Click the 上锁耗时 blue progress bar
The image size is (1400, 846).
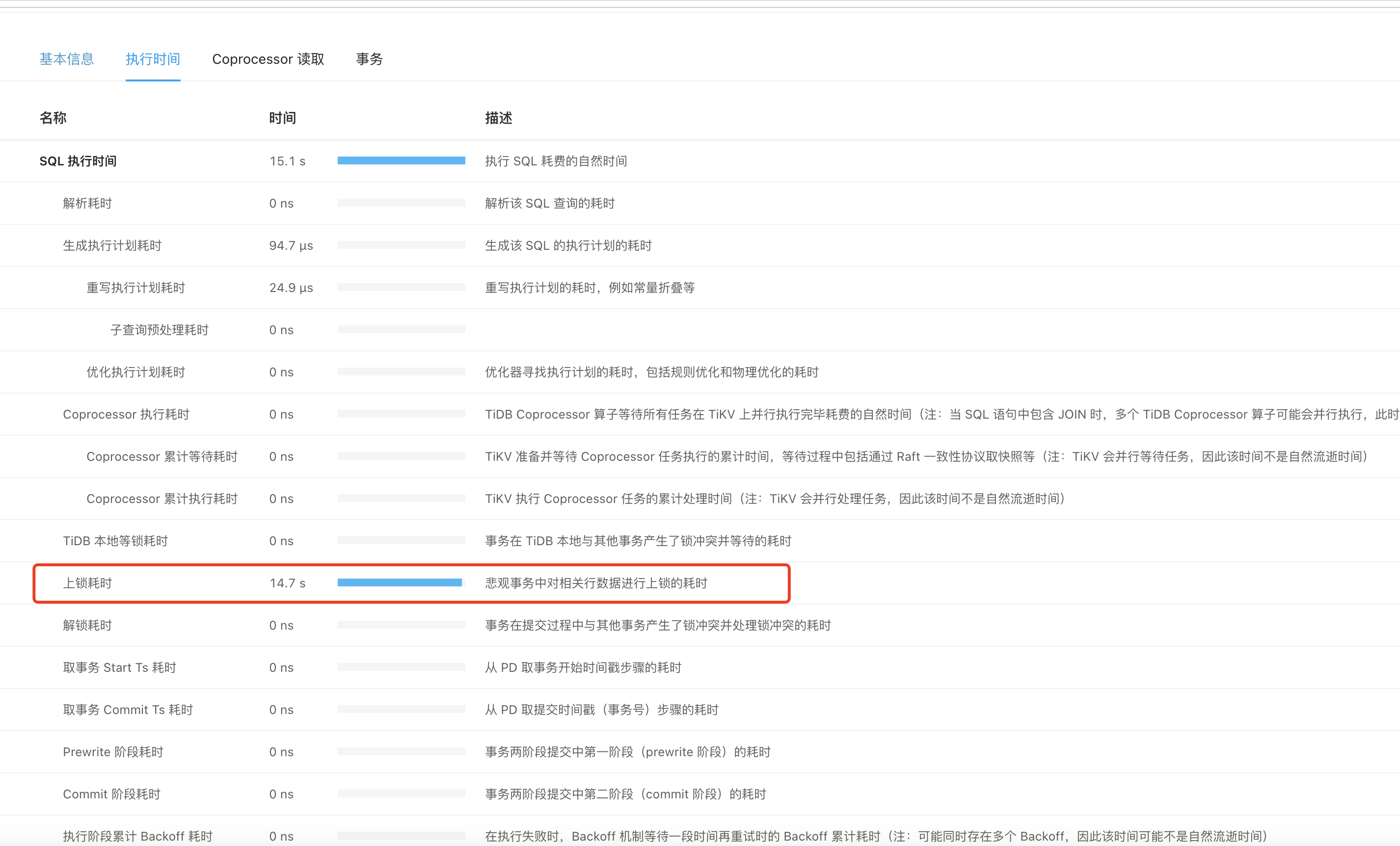click(400, 582)
